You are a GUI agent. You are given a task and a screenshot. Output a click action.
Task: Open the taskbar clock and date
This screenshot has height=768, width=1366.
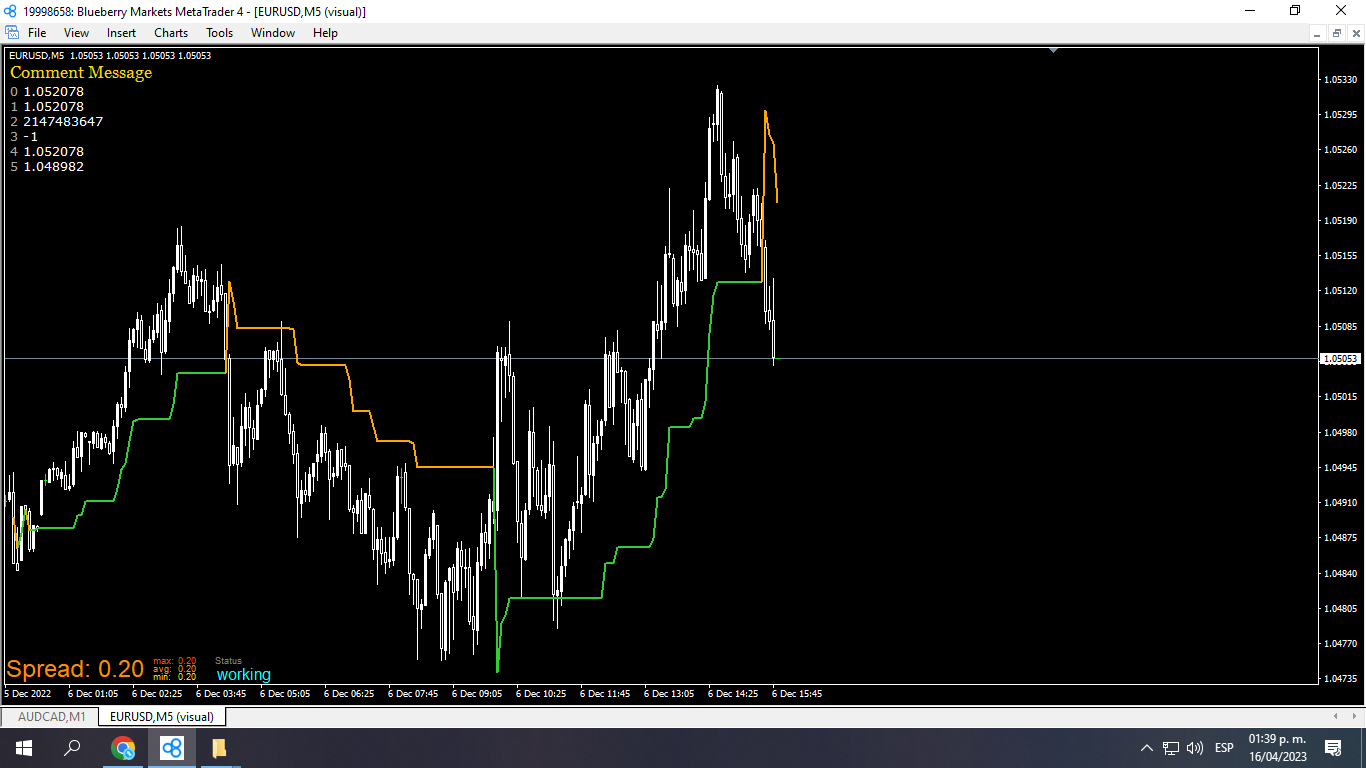[x=1277, y=748]
